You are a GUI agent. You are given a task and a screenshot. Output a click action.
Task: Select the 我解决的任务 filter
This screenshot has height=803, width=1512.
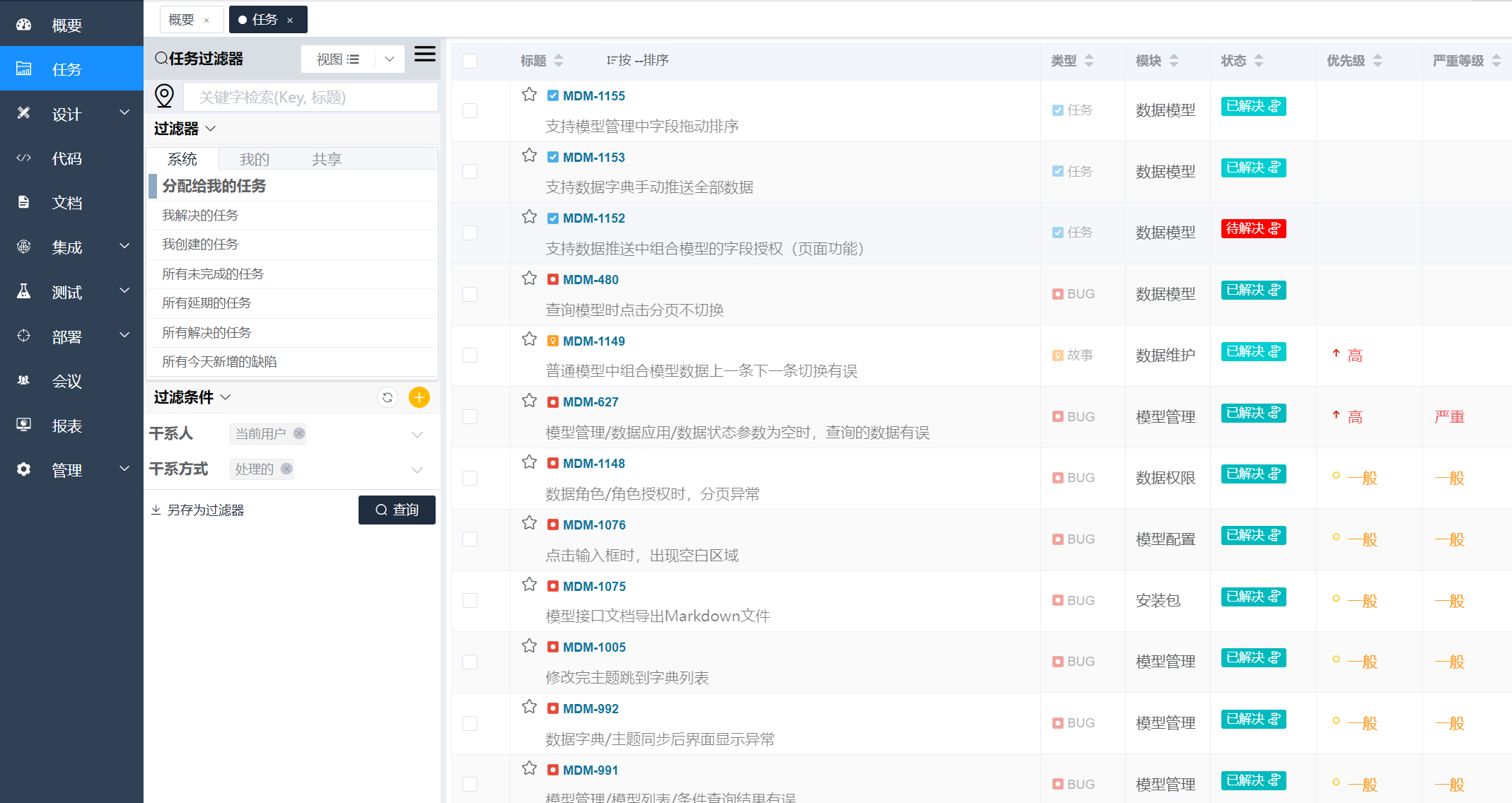pos(200,215)
